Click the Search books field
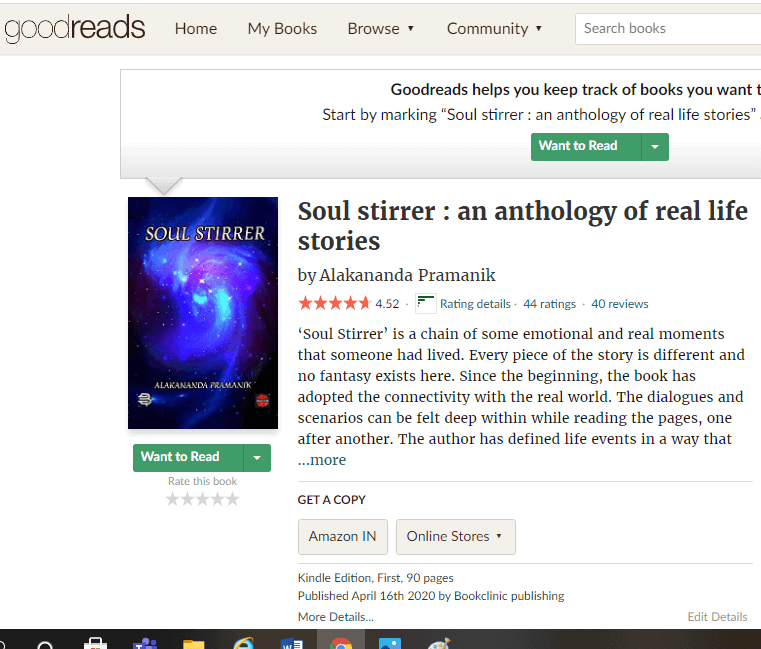This screenshot has width=761, height=649. [668, 29]
